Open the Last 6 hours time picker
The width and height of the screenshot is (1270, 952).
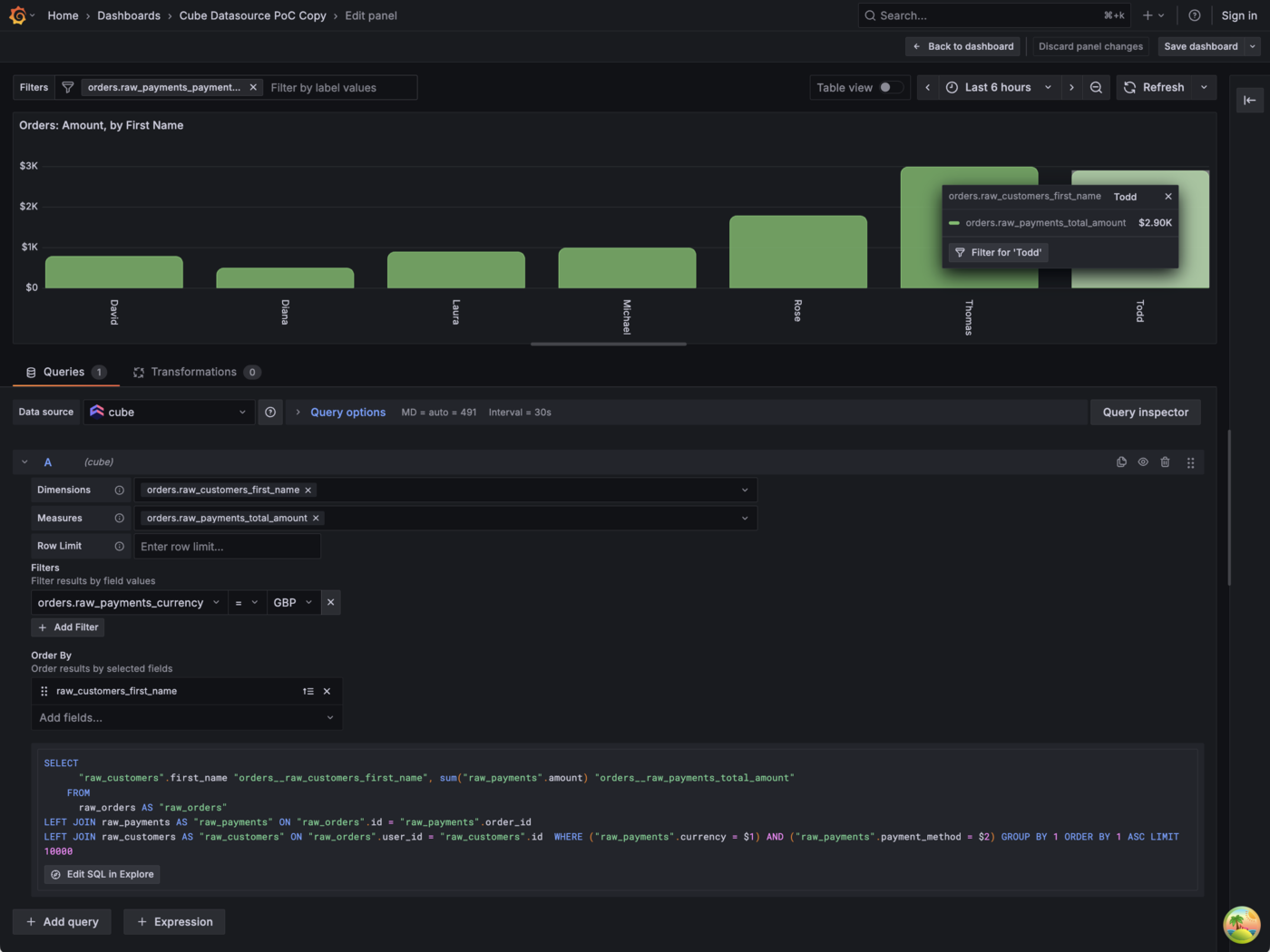point(999,88)
